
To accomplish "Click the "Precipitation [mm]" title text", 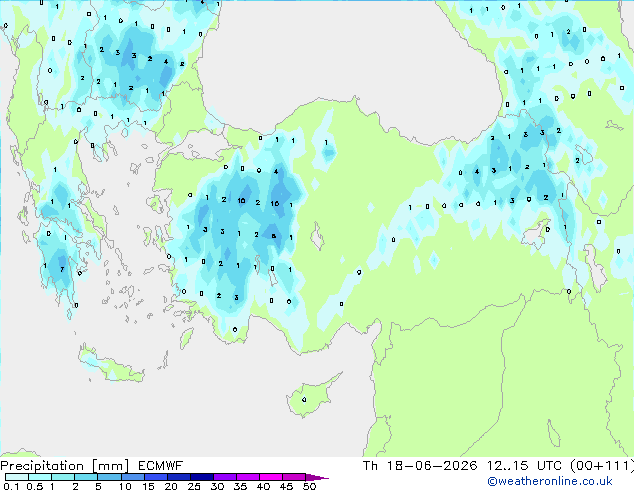I will point(65,466).
